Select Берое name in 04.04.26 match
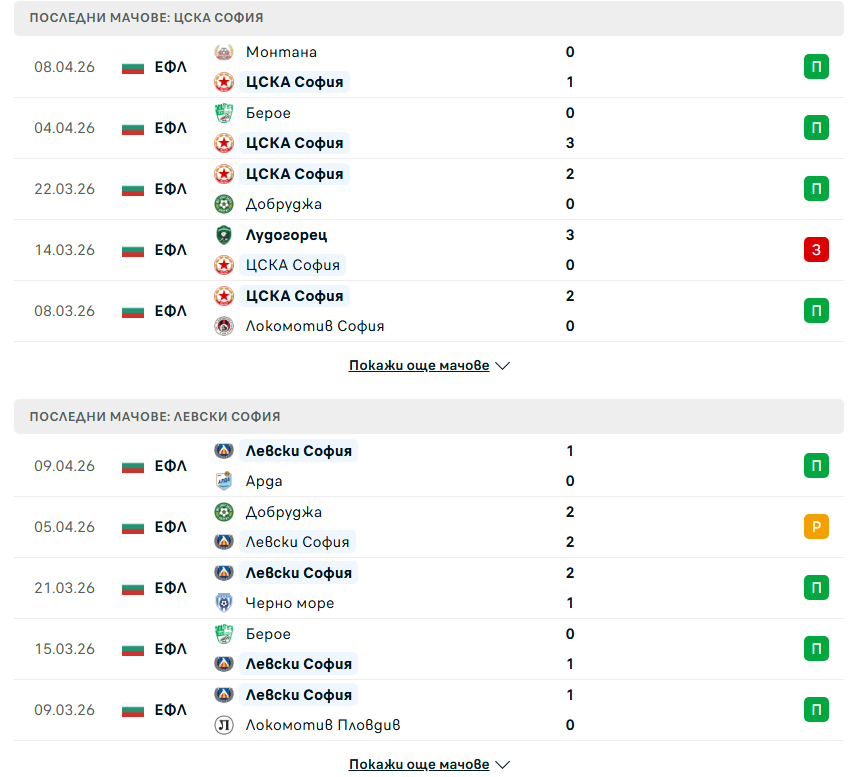 (x=268, y=113)
